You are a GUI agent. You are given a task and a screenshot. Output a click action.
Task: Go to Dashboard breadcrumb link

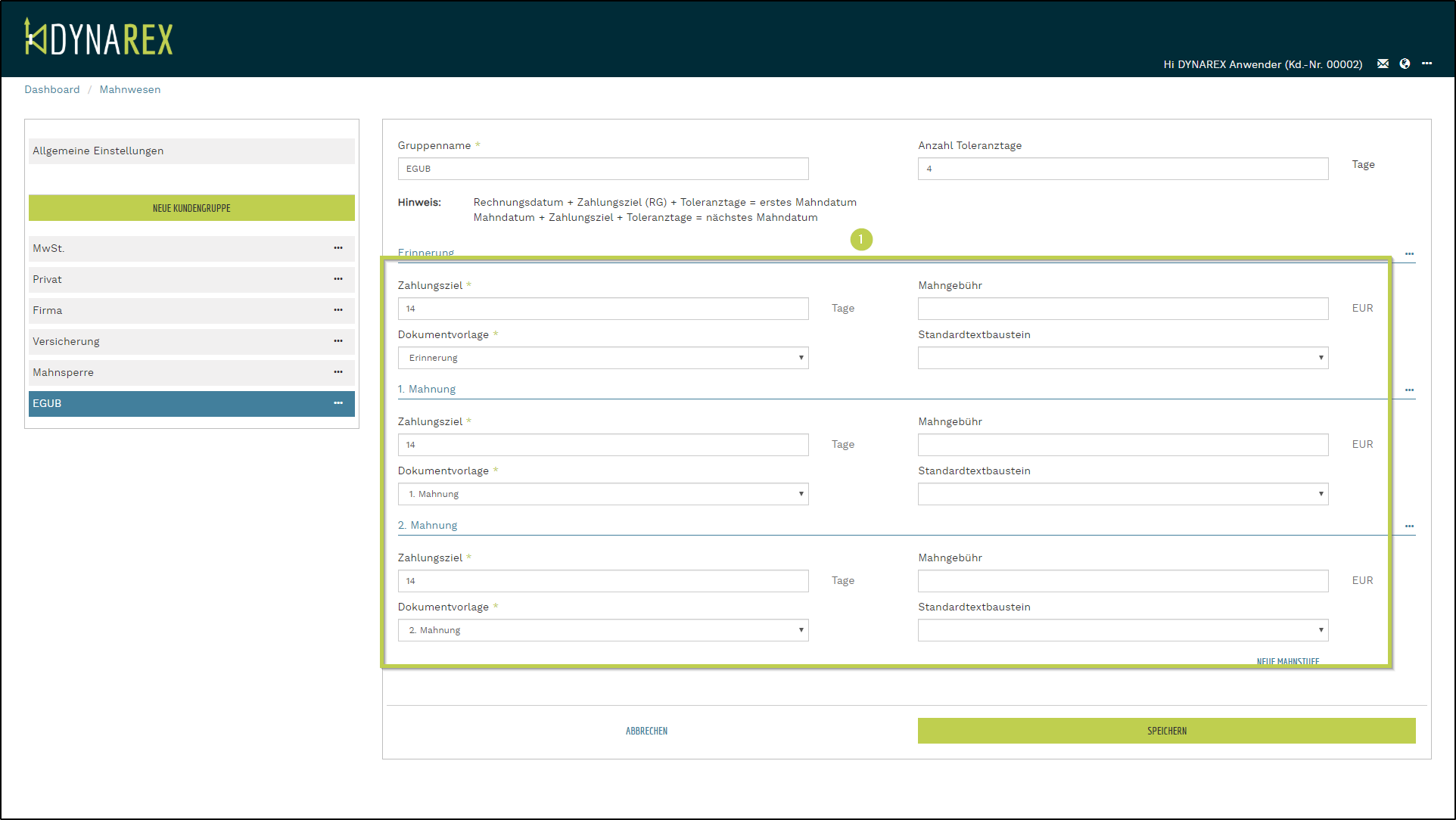(51, 89)
